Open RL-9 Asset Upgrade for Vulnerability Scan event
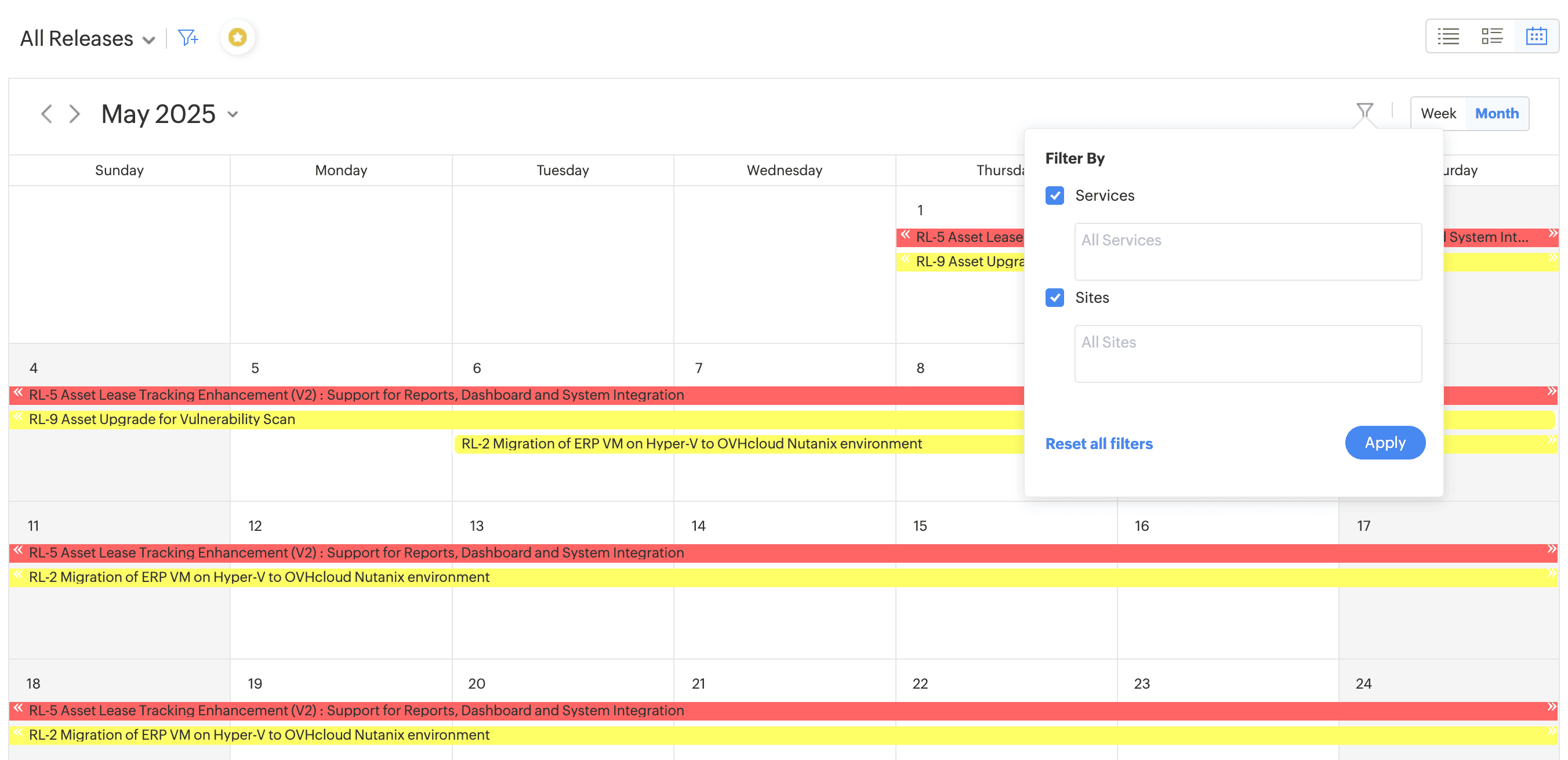The image size is (1568, 760). tap(162, 419)
